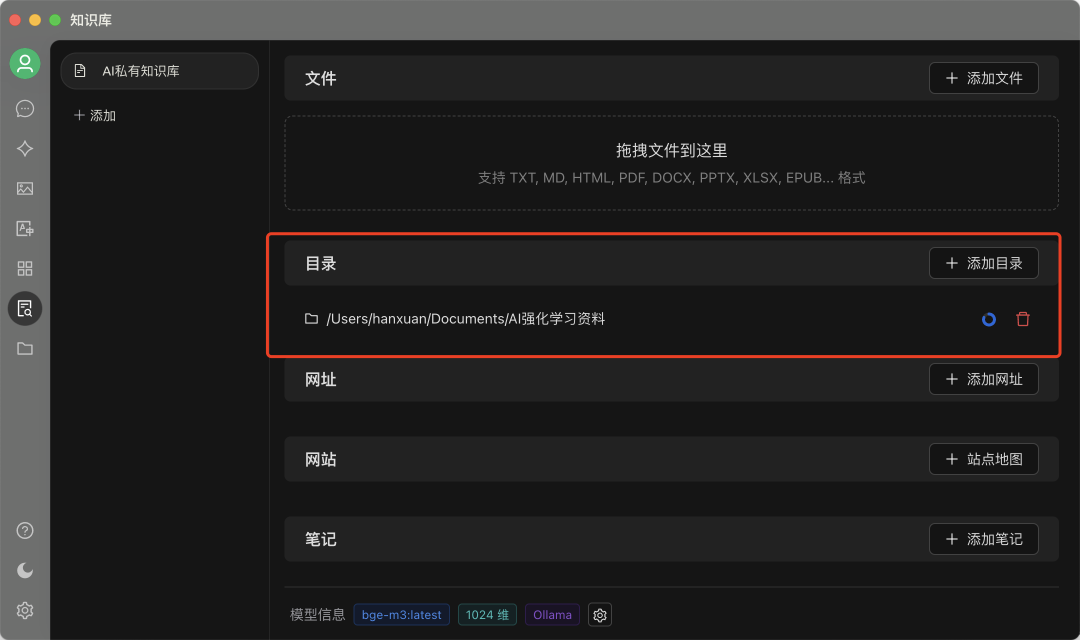Click the green fullscreen window button
Screen dimensions: 1080x640
(x=55, y=20)
